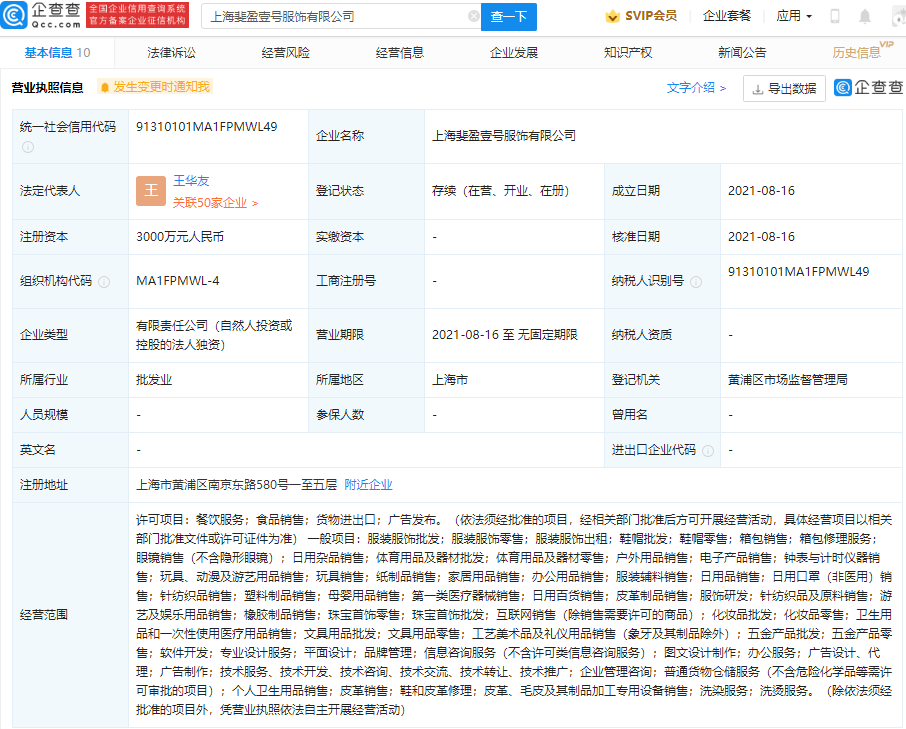Screen dimensions: 906x729
Task: Click the info icon beside 统一社会信用代码
Action: click(28, 147)
